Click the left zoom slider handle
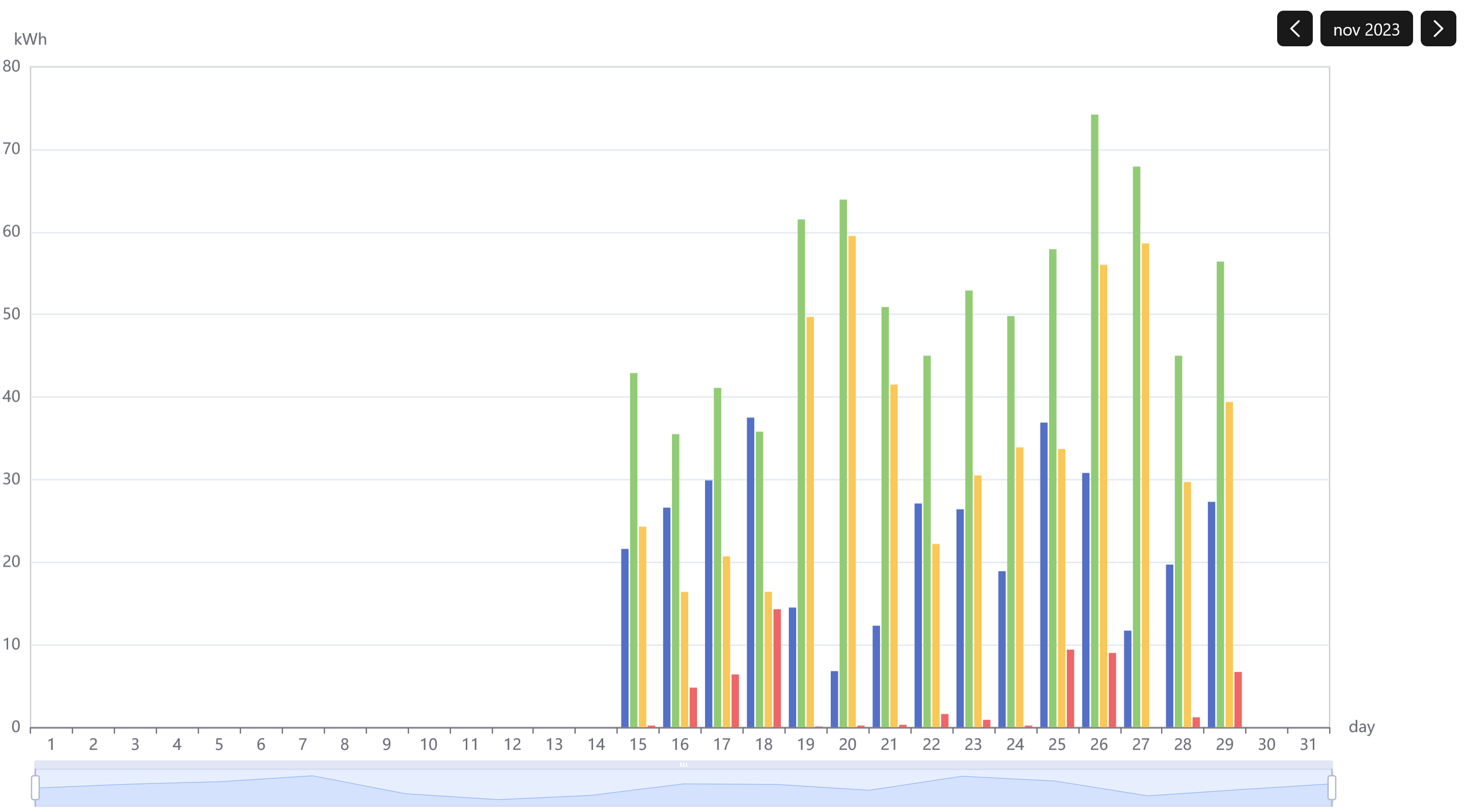 (x=35, y=787)
